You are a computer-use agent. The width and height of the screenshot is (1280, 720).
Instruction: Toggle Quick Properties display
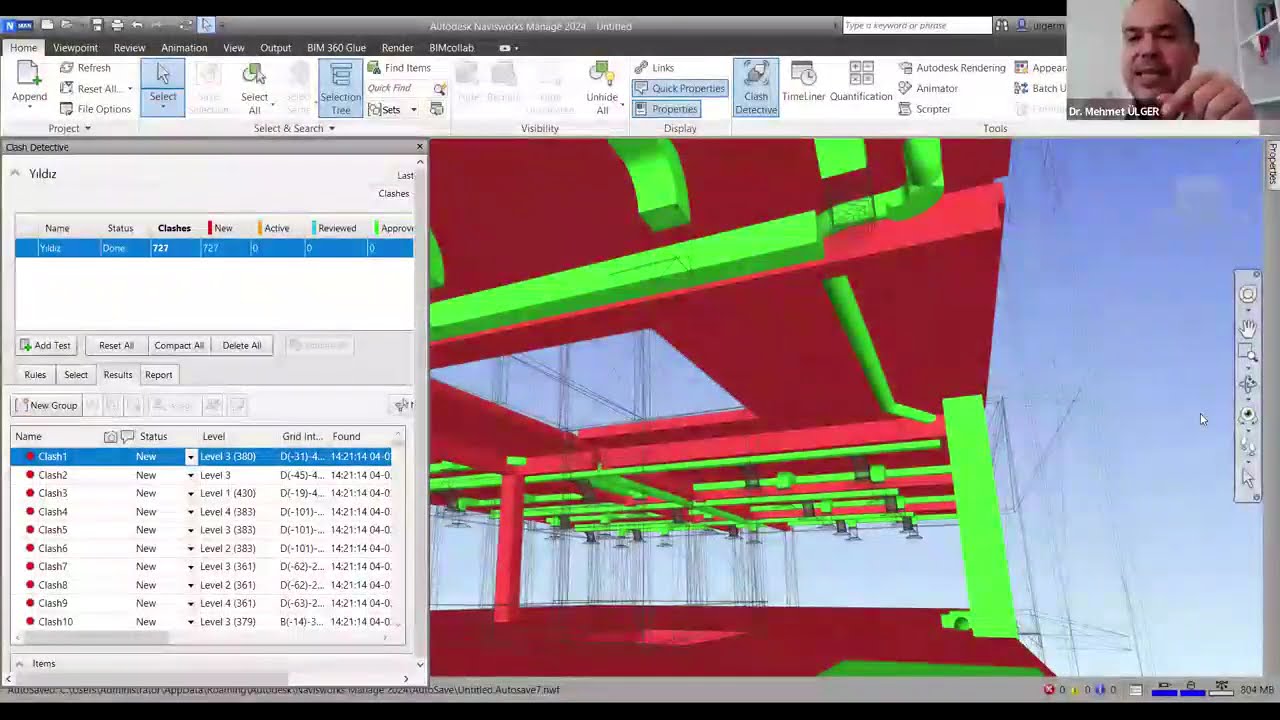click(x=679, y=88)
